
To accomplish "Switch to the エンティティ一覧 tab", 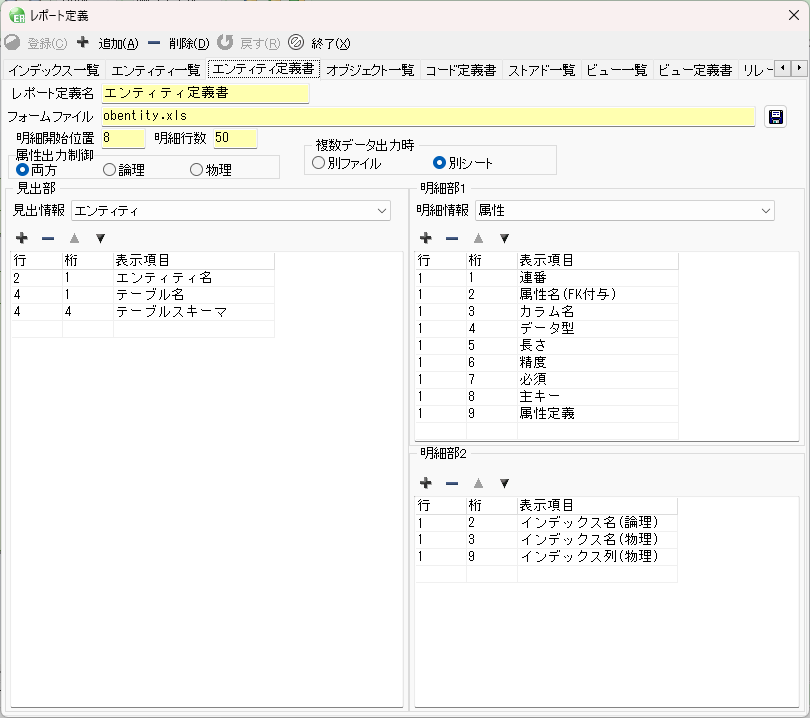I will [x=155, y=70].
